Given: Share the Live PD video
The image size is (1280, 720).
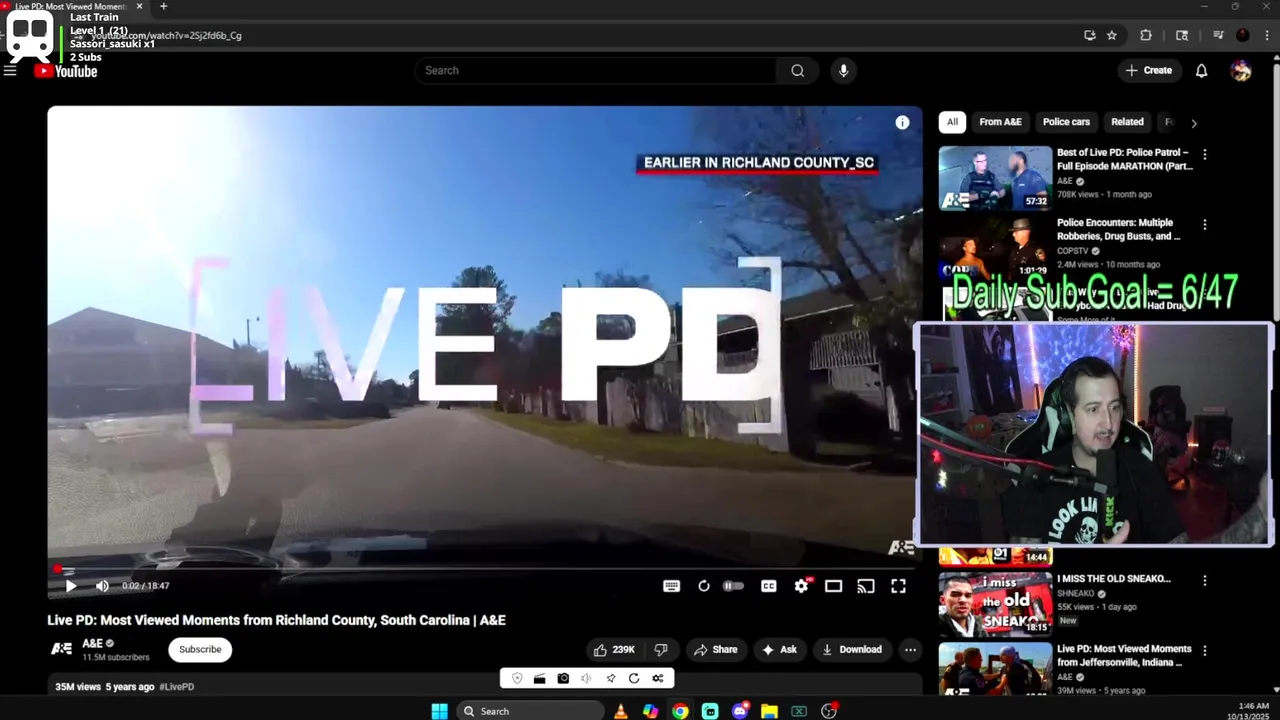Looking at the screenshot, I should 715,650.
